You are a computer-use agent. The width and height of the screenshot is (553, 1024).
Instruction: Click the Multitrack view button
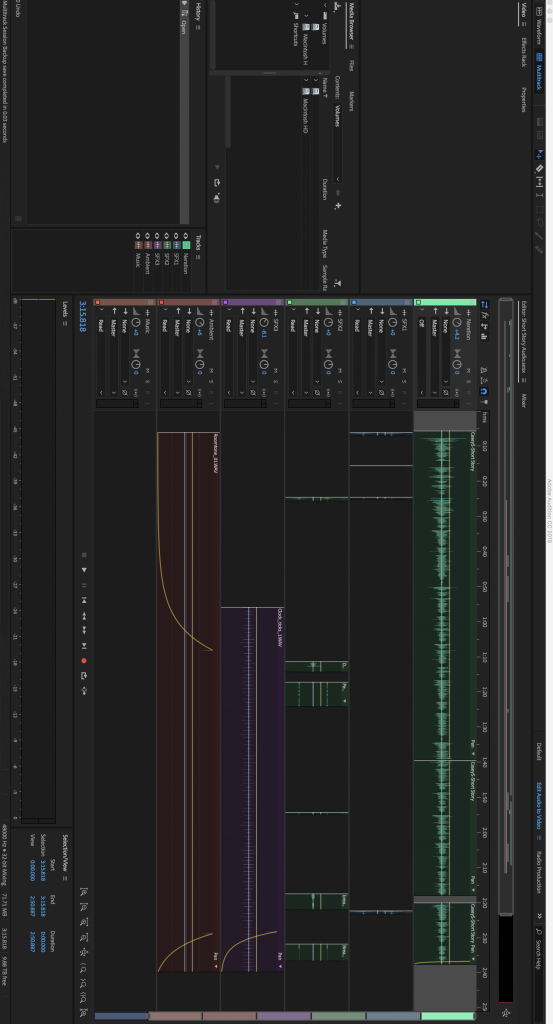point(539,72)
